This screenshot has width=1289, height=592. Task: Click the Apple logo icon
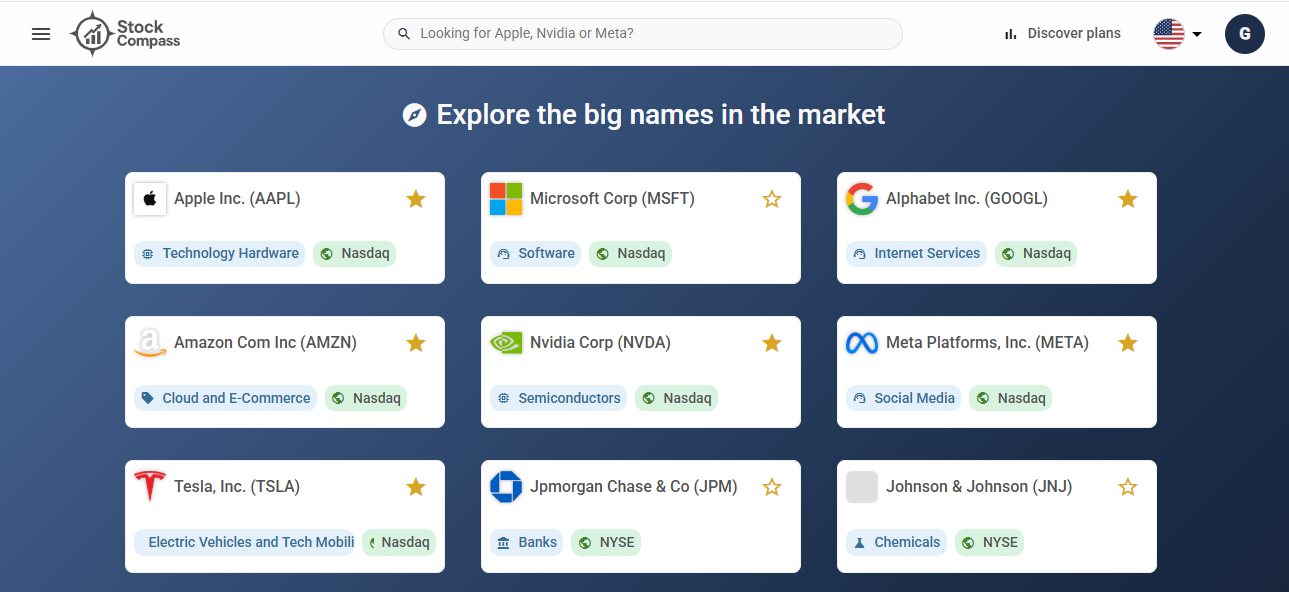150,199
